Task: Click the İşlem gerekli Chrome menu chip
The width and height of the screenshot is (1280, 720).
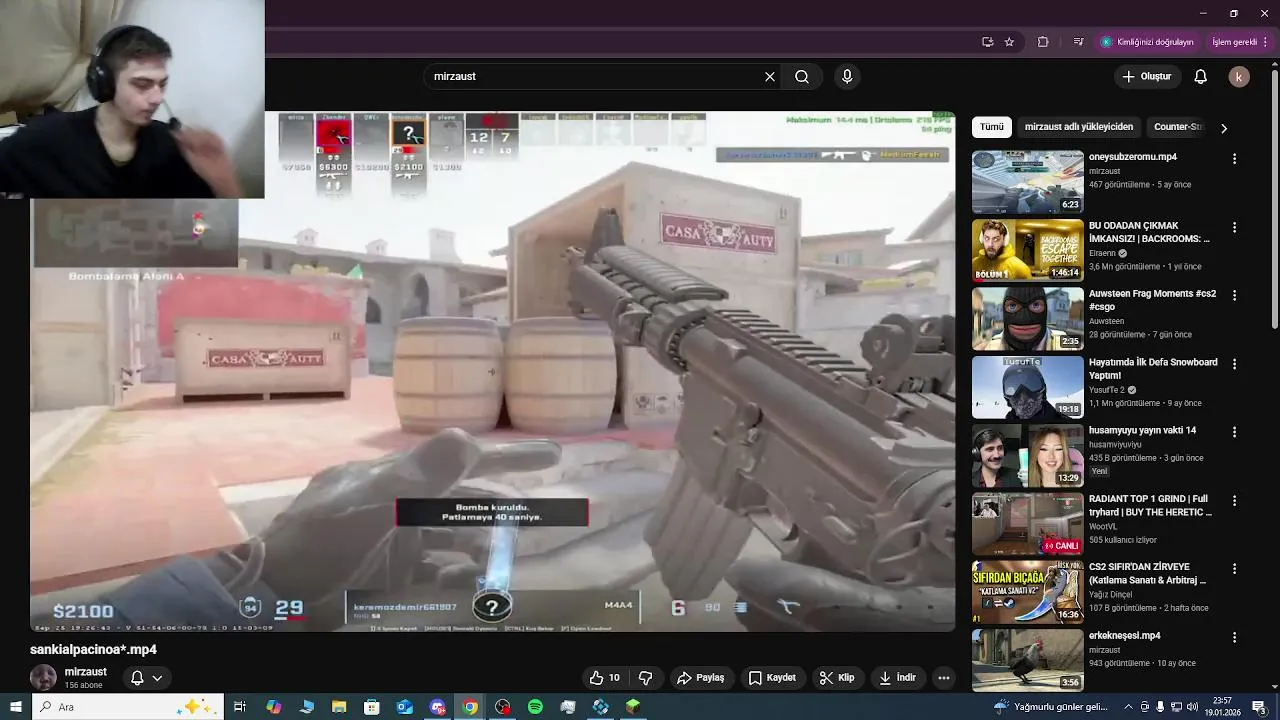Action: pyautogui.click(x=1239, y=42)
